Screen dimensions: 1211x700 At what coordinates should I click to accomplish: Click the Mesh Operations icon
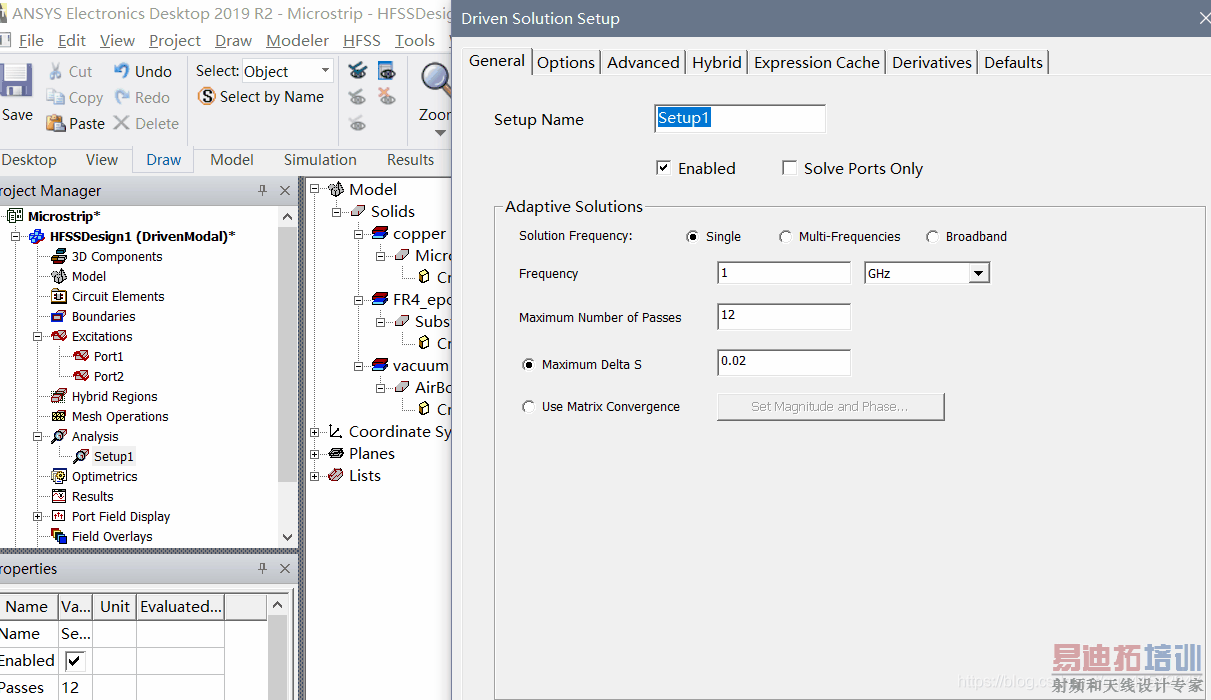59,416
